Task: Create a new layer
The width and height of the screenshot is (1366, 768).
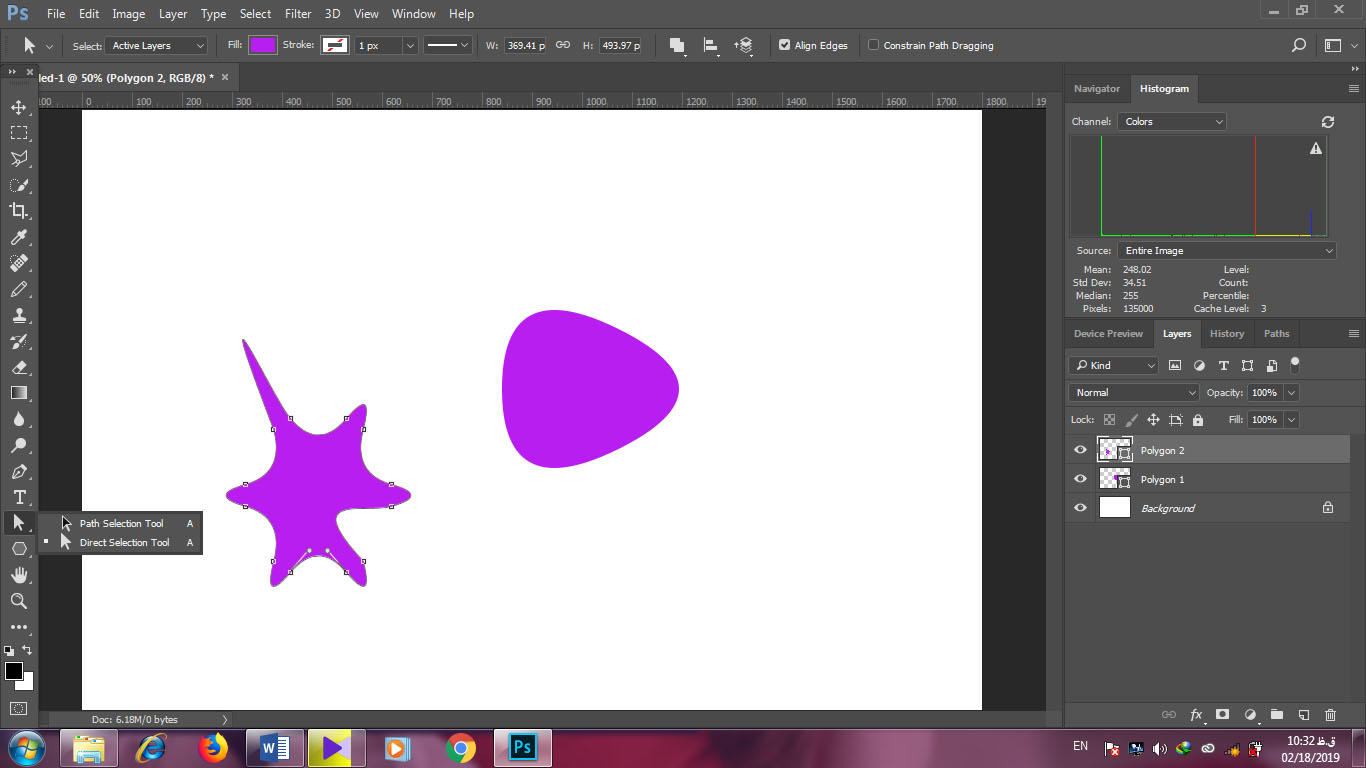Action: [x=1303, y=715]
